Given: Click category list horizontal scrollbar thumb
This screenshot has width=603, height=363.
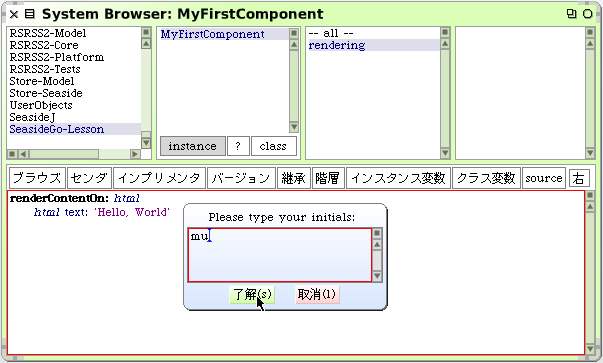Looking at the screenshot, I should click(64, 154).
